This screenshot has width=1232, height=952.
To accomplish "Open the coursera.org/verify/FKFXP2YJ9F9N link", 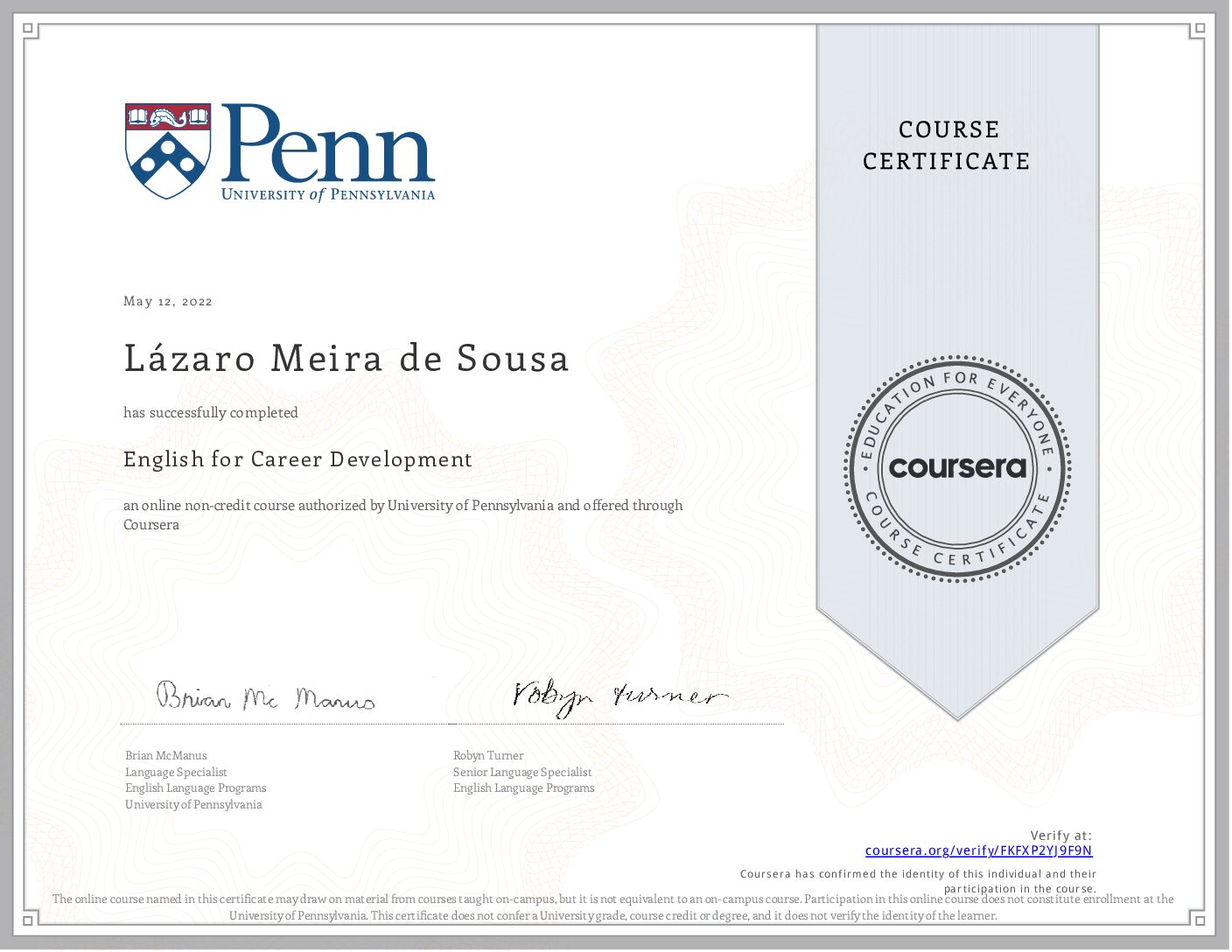I will pos(978,850).
